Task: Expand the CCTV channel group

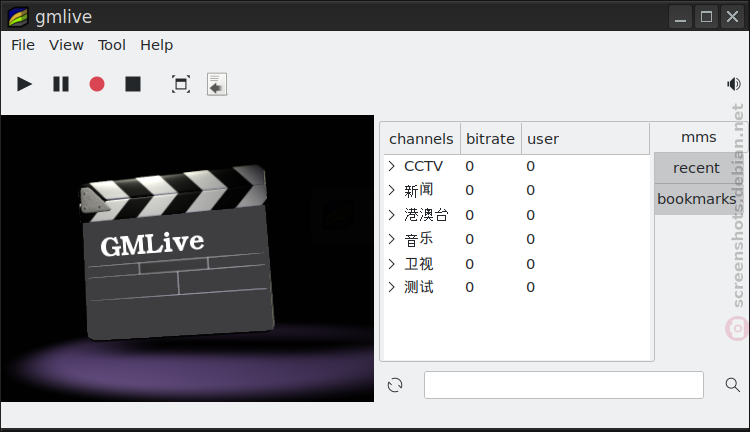Action: coord(392,166)
